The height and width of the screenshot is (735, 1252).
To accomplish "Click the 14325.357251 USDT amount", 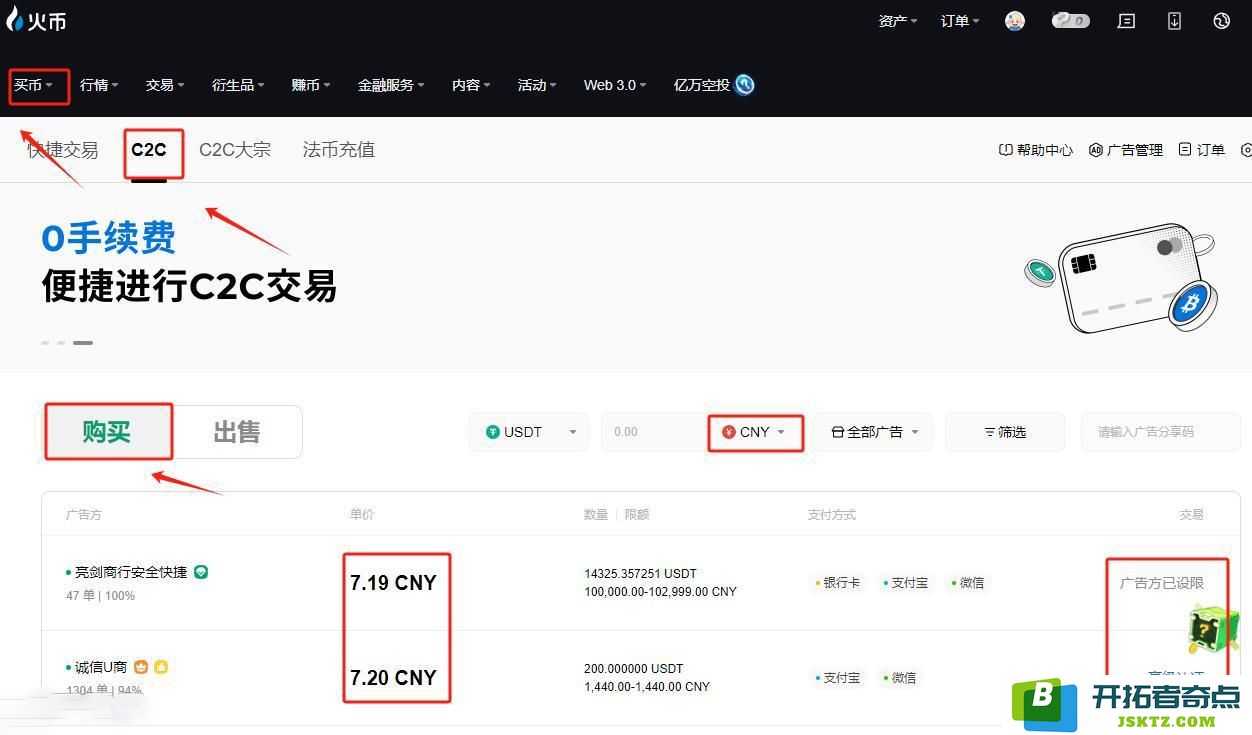I will tap(640, 574).
